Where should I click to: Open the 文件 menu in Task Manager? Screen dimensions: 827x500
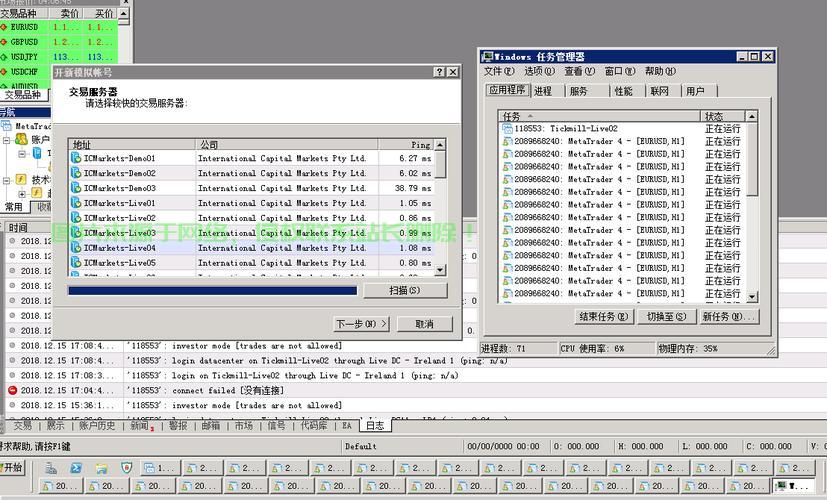(x=499, y=72)
